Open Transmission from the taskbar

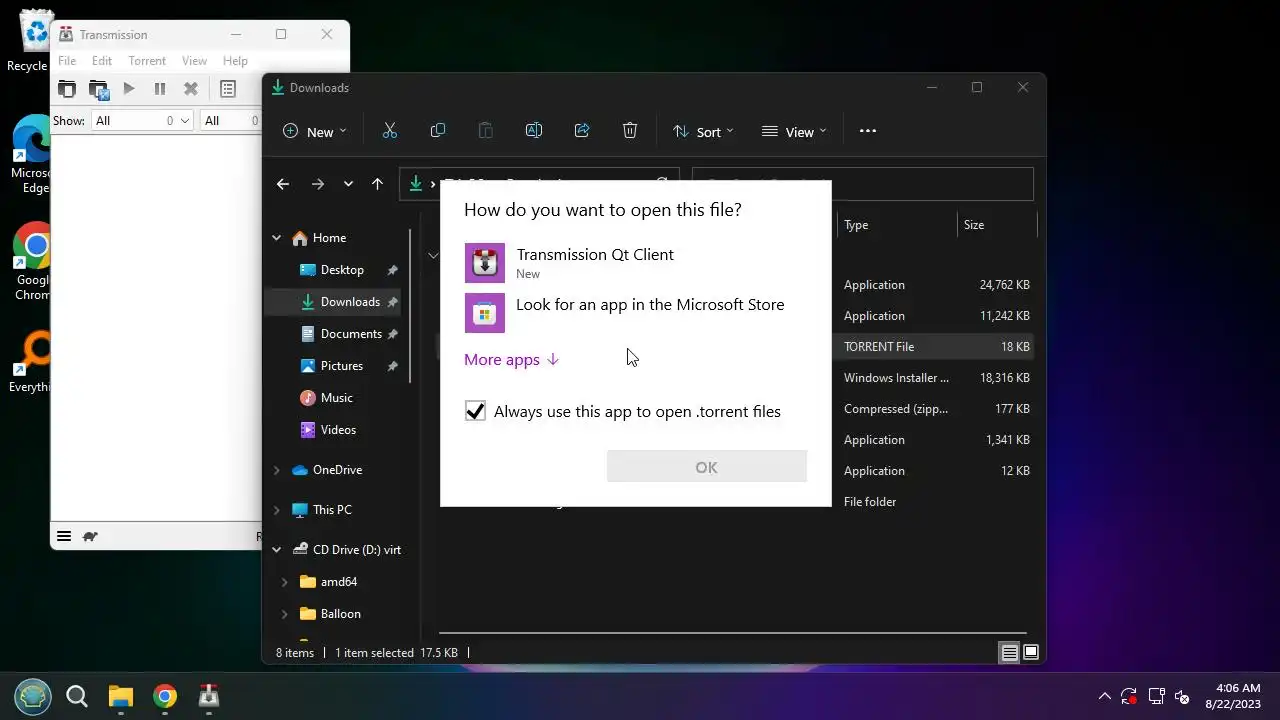pyautogui.click(x=209, y=696)
